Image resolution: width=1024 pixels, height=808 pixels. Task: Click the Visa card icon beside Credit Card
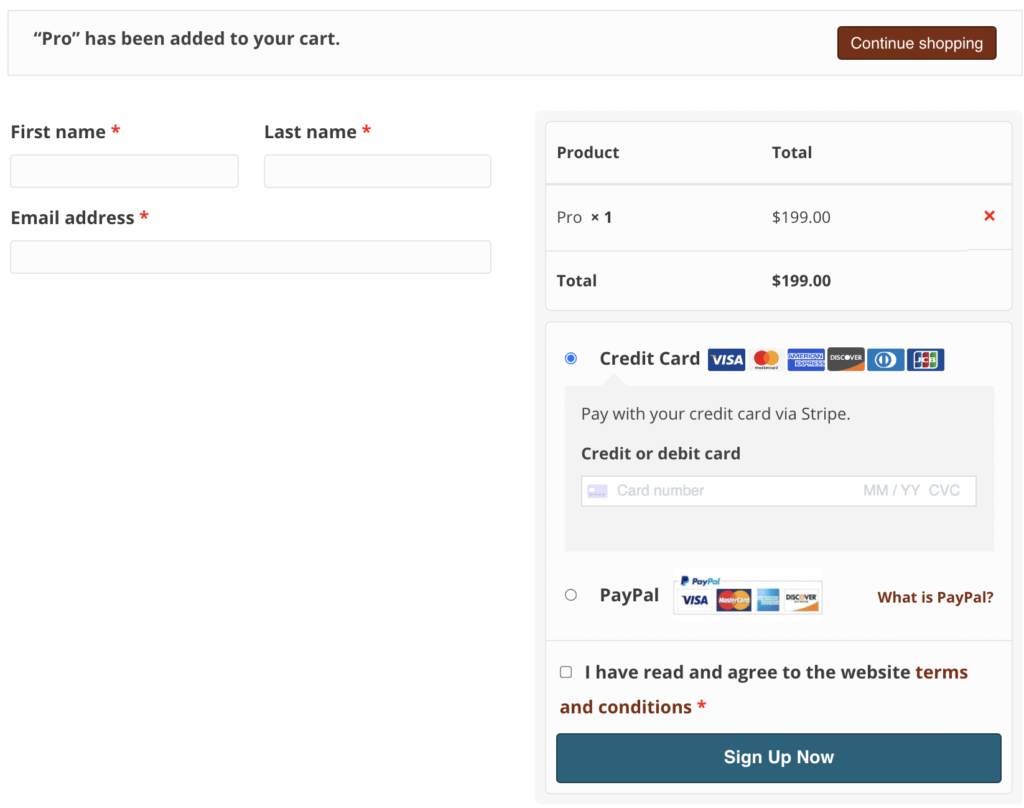pyautogui.click(x=726, y=360)
